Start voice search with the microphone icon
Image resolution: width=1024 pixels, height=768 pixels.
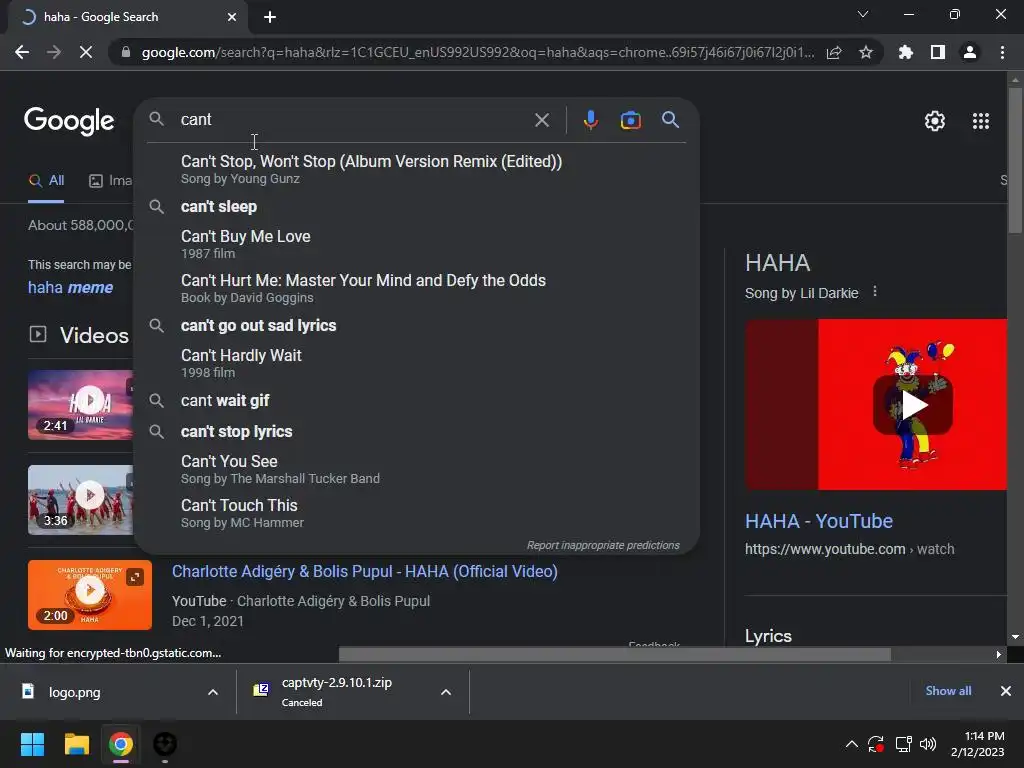590,120
